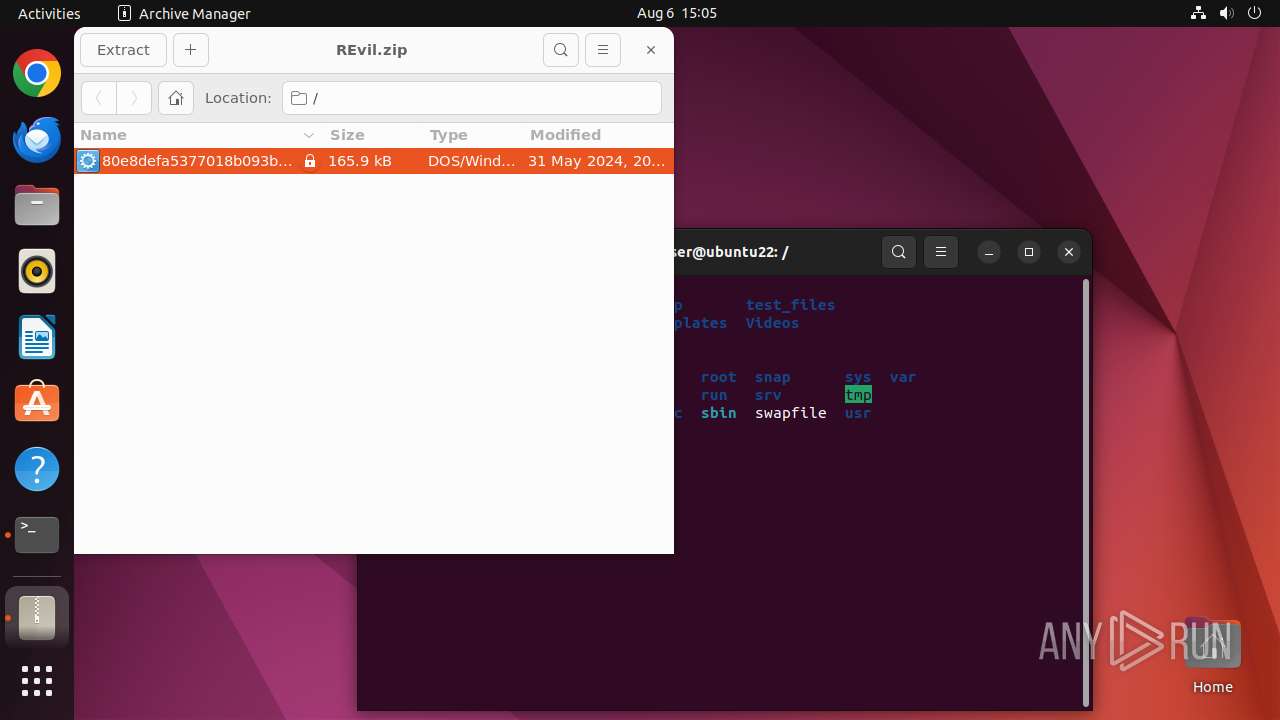Open Files manager from the dock
Screen dimensions: 1280x720
[37, 205]
